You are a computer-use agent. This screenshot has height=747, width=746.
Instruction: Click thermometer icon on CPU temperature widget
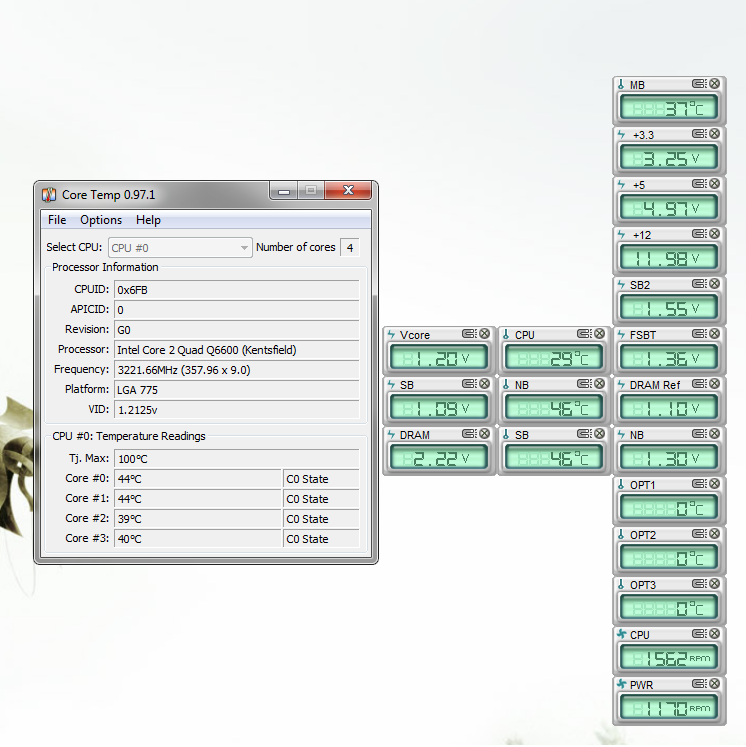(506, 334)
